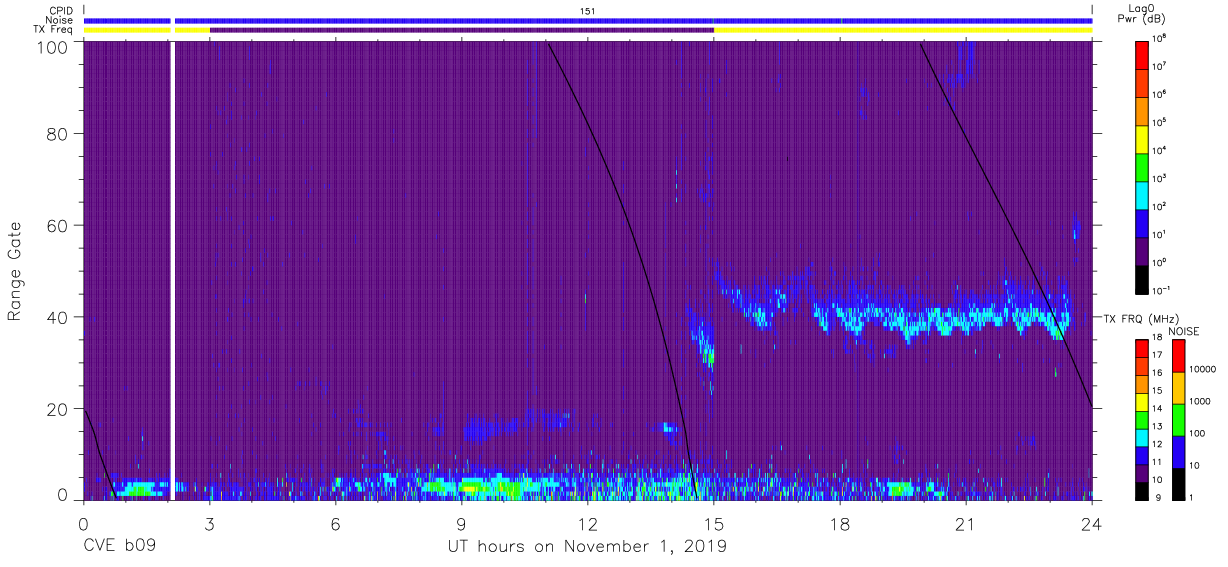The height and width of the screenshot is (567, 1228).
Task: Click the yellow TX Freq bar after 15 UT
Action: pos(903,30)
